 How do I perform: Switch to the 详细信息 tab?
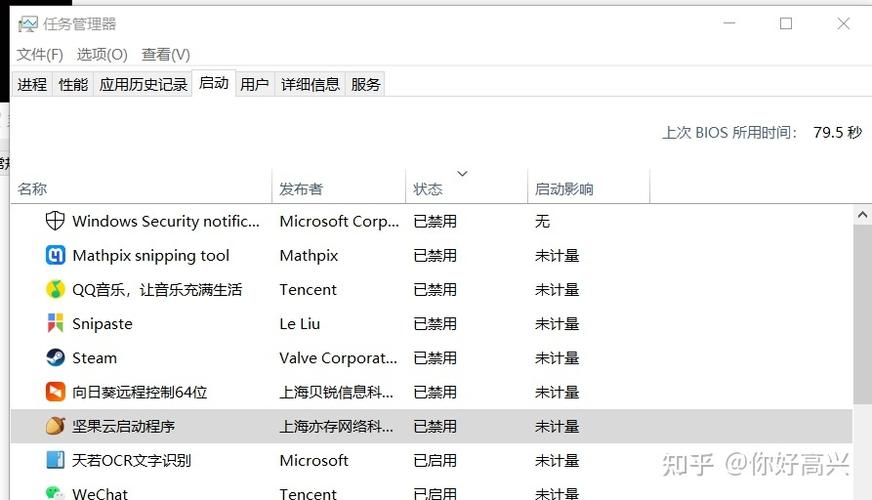coord(310,85)
